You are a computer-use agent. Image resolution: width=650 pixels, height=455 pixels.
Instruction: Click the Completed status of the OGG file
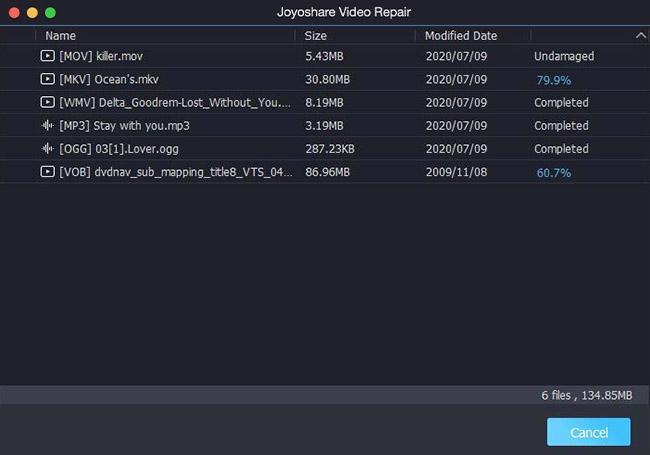tap(561, 149)
